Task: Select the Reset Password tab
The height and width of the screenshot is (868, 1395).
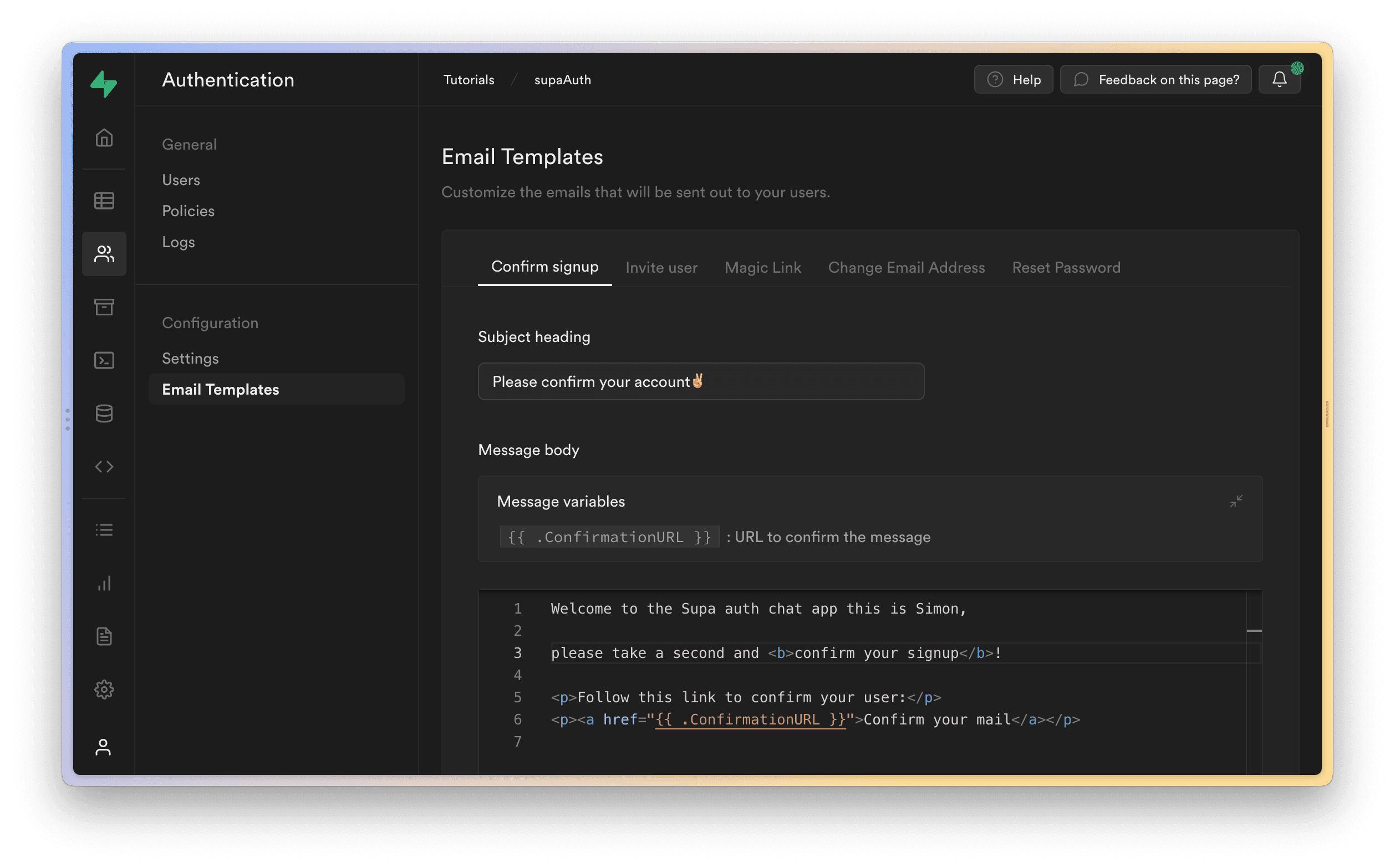Action: coord(1066,267)
